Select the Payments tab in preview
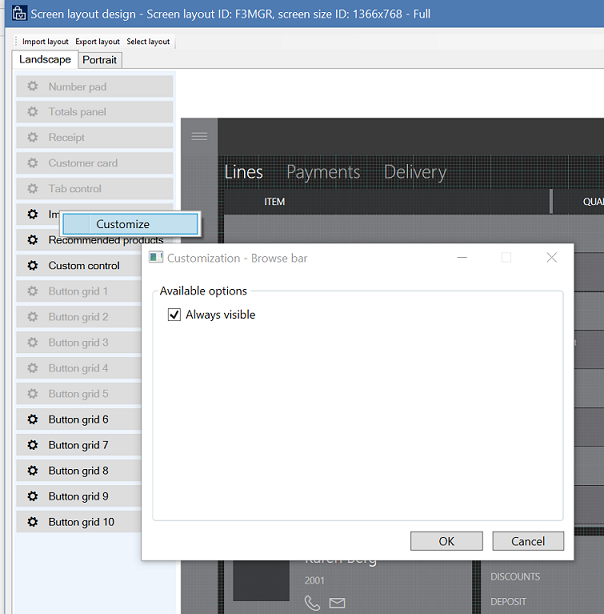This screenshot has height=614, width=604. tap(323, 172)
